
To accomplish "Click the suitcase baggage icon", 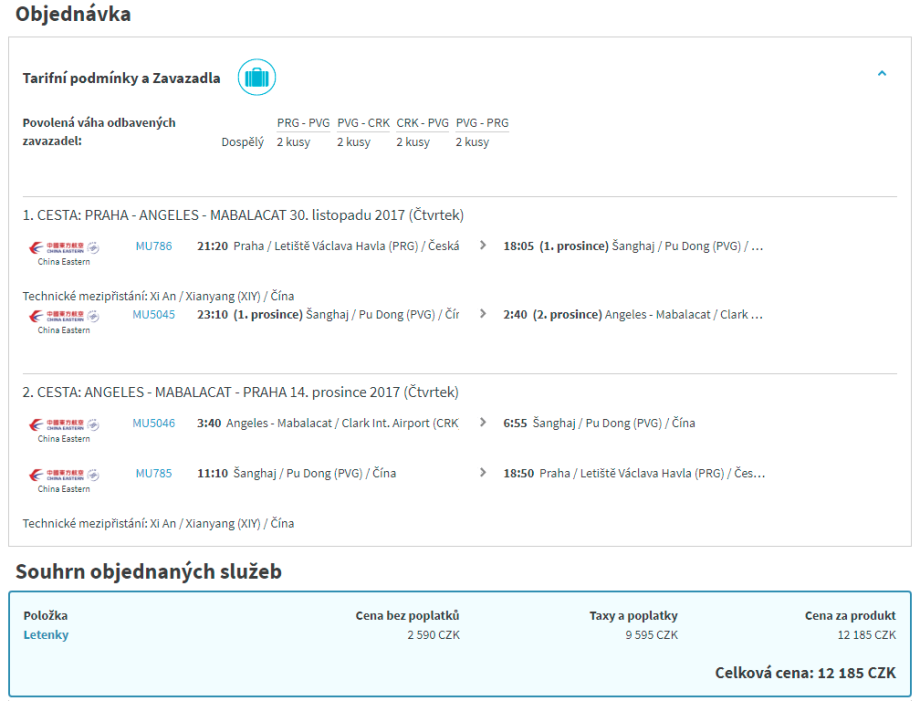I will pos(256,78).
